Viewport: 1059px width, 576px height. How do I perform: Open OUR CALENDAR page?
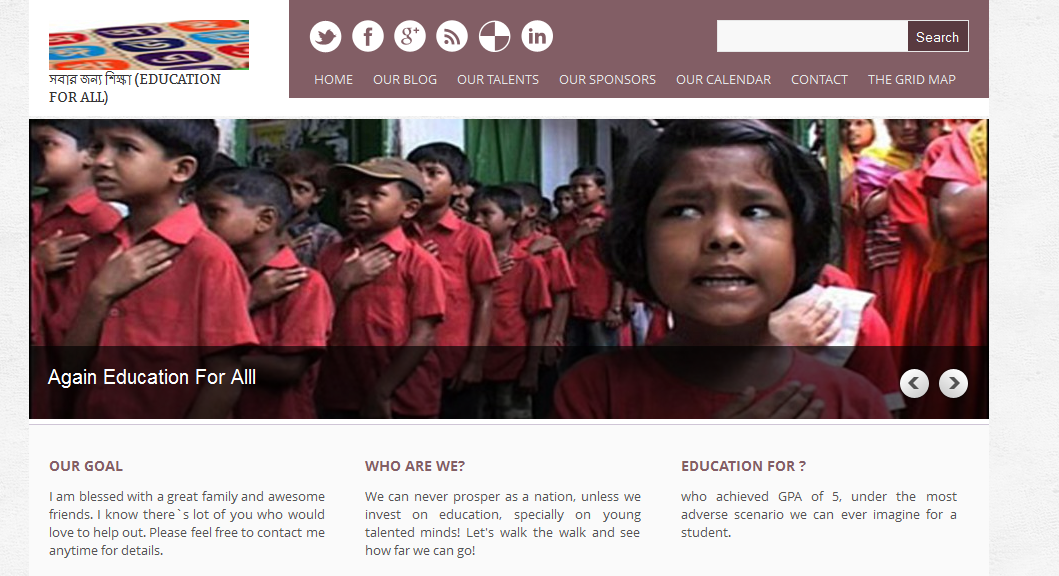click(x=723, y=80)
